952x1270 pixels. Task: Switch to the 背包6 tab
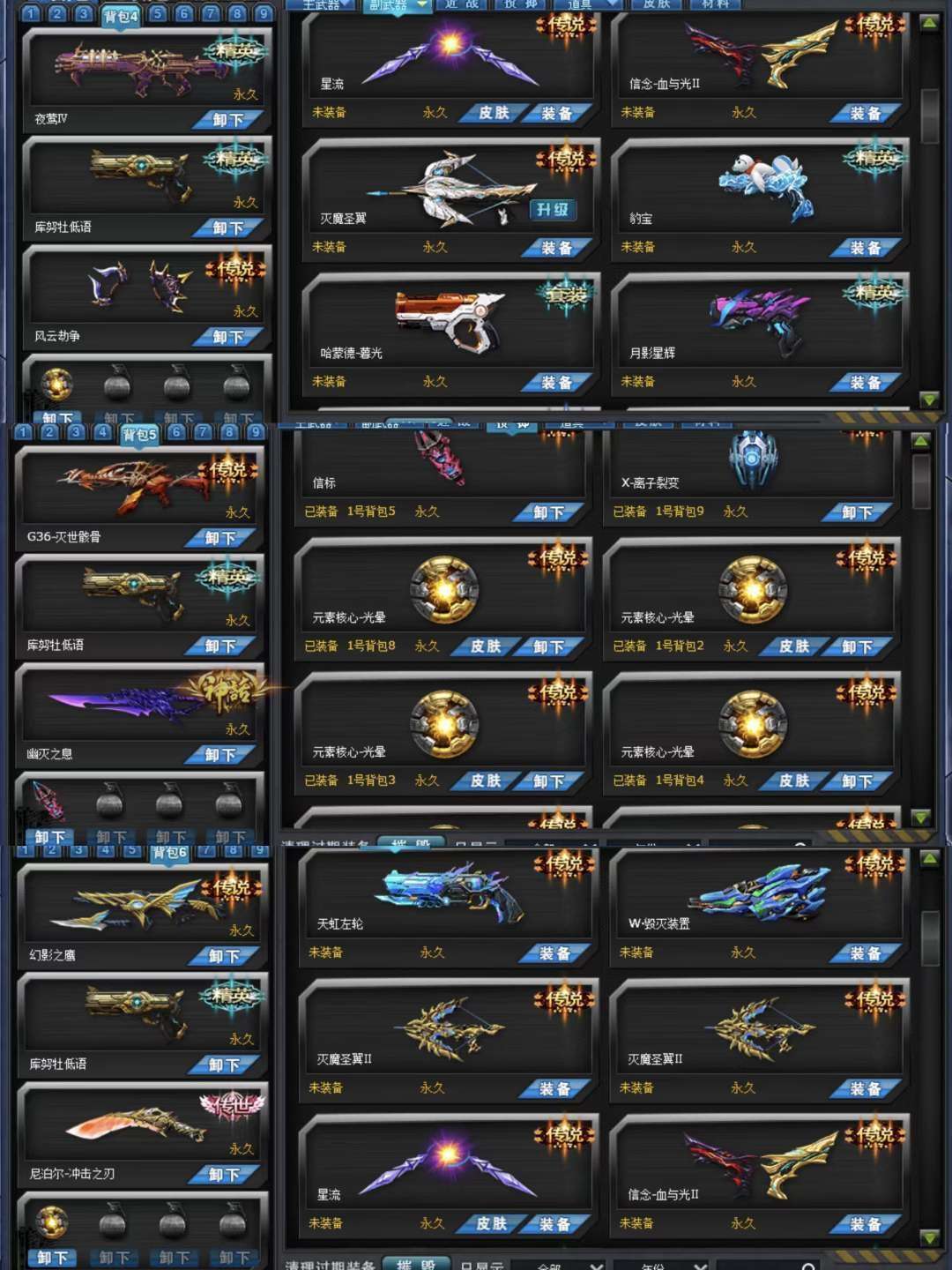[x=169, y=853]
